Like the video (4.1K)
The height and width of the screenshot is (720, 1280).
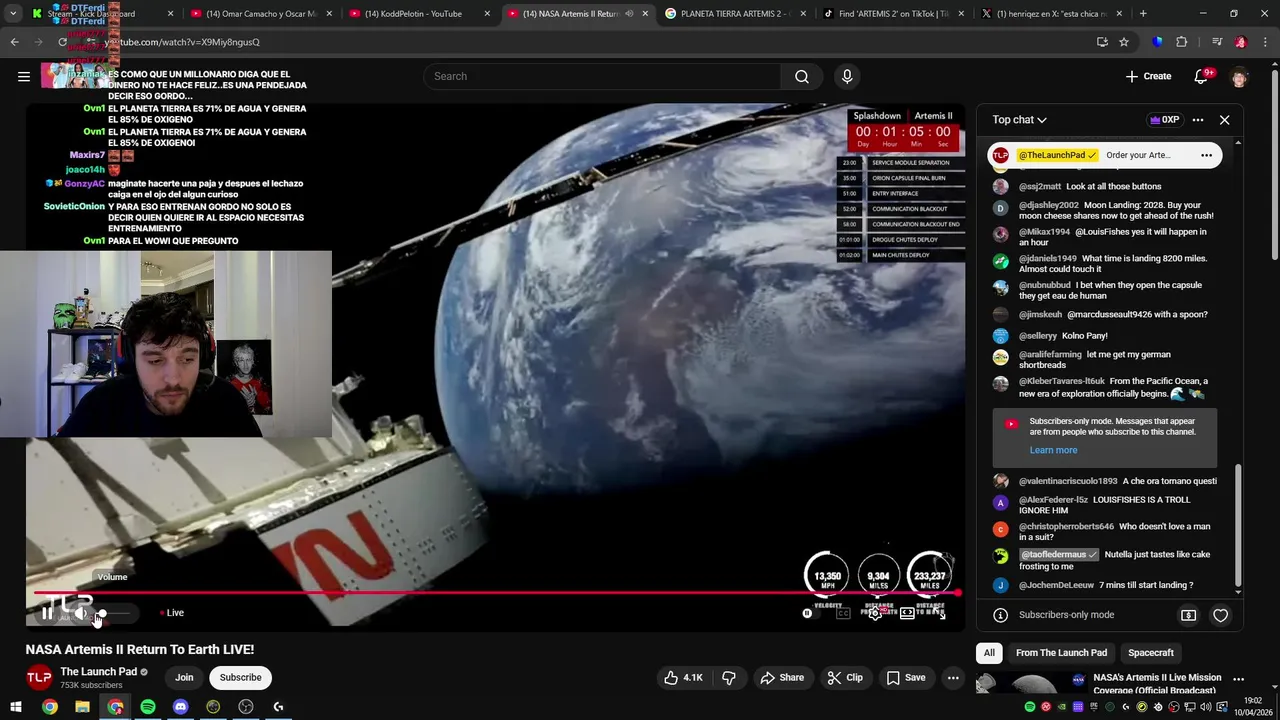(x=683, y=678)
